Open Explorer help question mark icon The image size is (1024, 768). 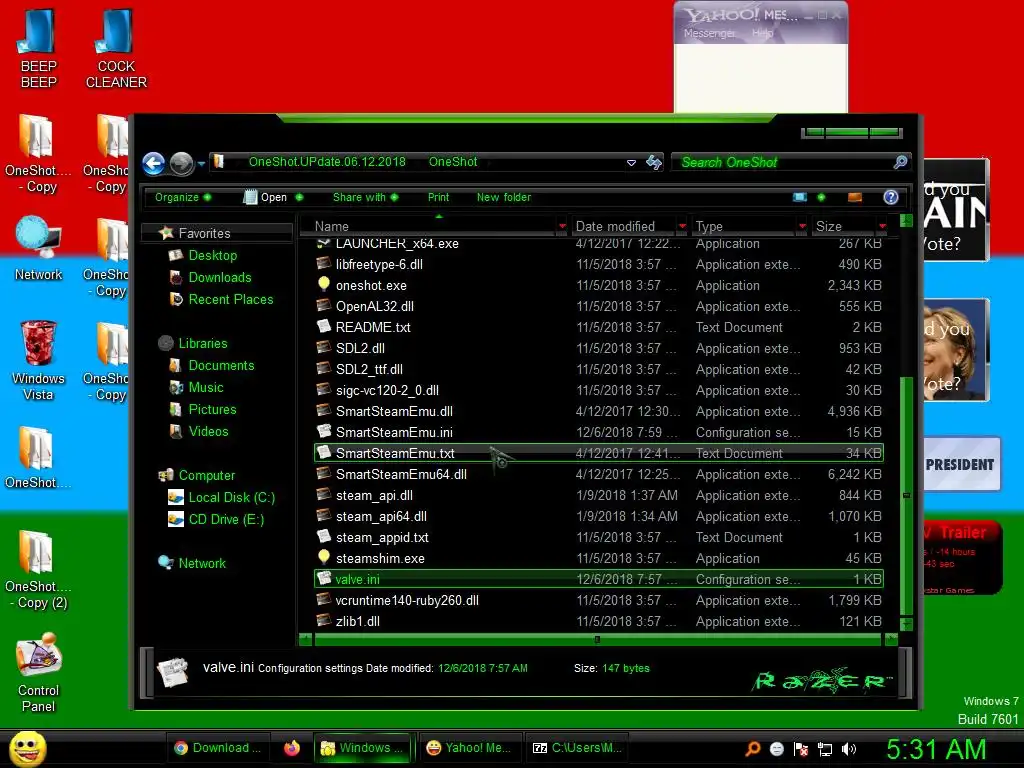[x=891, y=197]
